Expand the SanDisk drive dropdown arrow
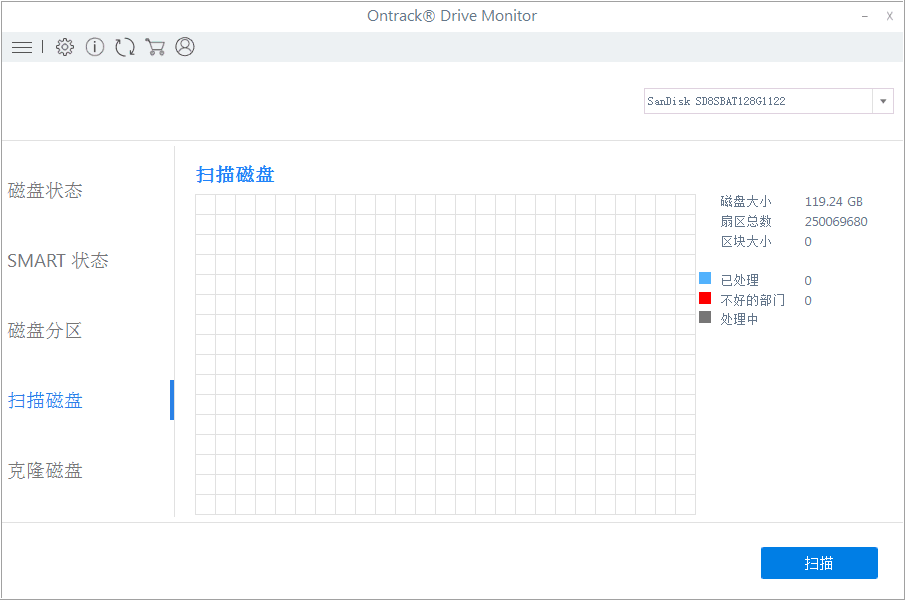The height and width of the screenshot is (600, 905). point(882,102)
